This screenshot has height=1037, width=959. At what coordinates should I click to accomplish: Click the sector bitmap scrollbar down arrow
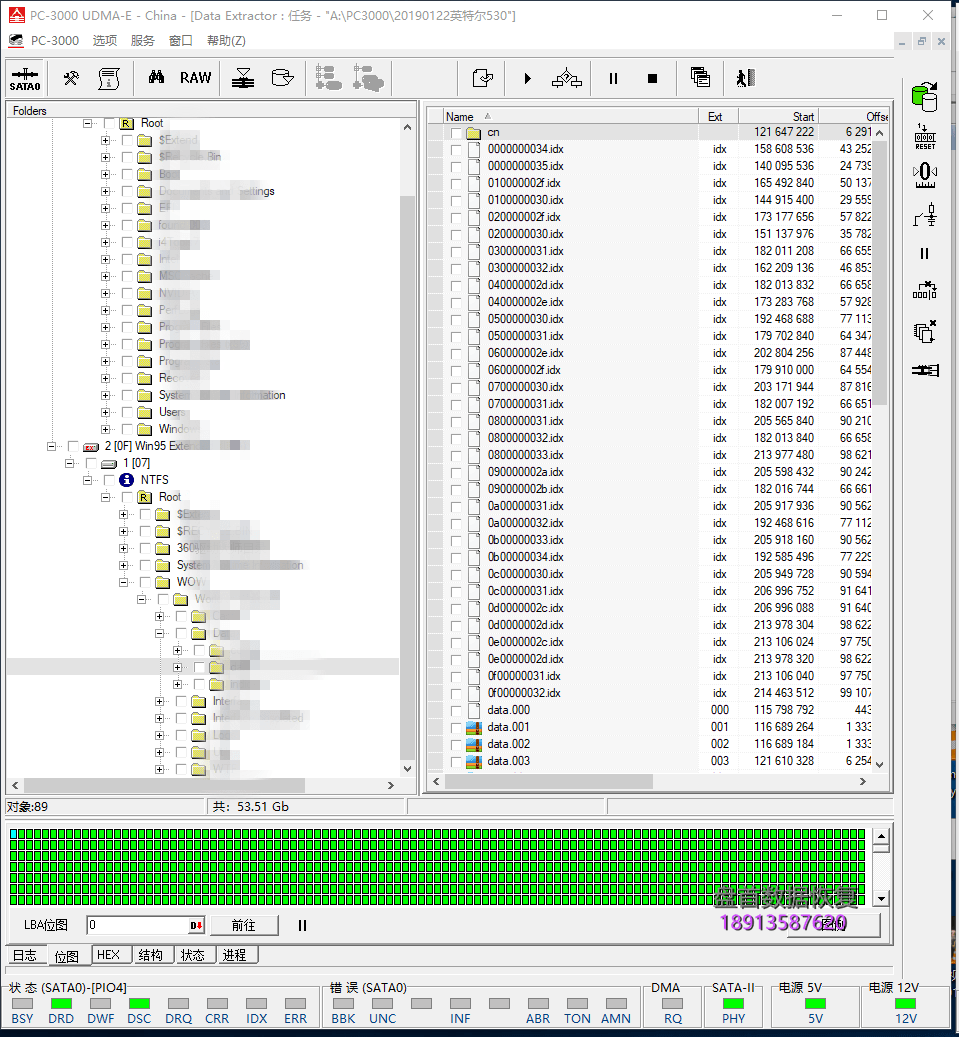881,899
